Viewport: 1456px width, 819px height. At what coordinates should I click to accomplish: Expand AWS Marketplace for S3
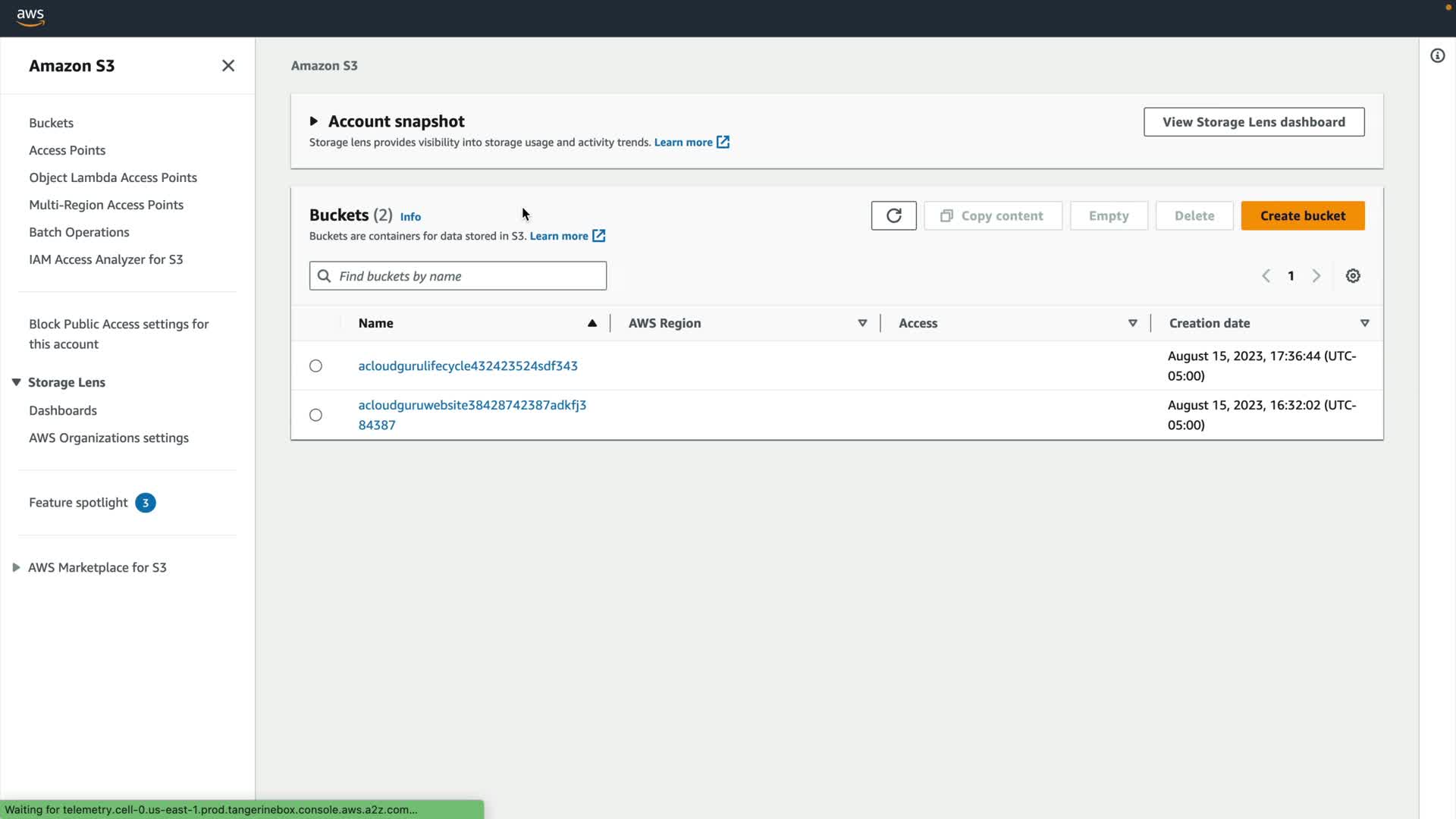click(x=16, y=567)
